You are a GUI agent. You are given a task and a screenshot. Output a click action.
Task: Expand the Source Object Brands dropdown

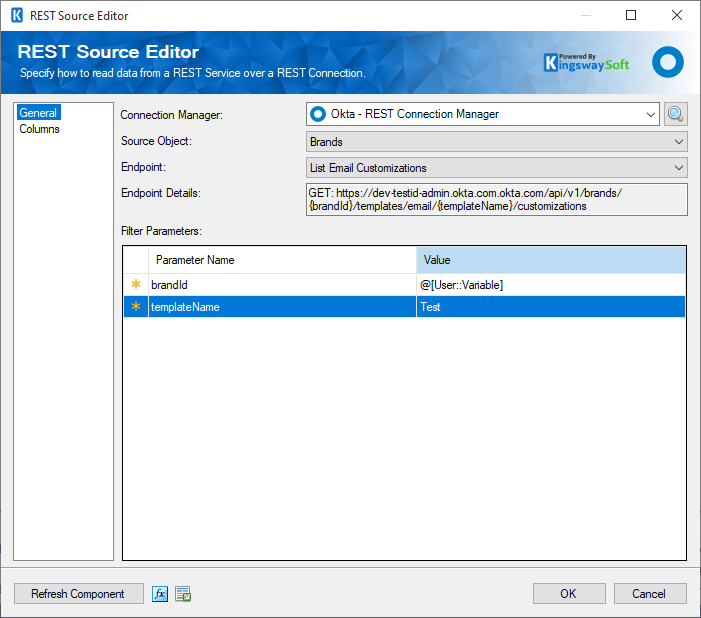(x=497, y=142)
